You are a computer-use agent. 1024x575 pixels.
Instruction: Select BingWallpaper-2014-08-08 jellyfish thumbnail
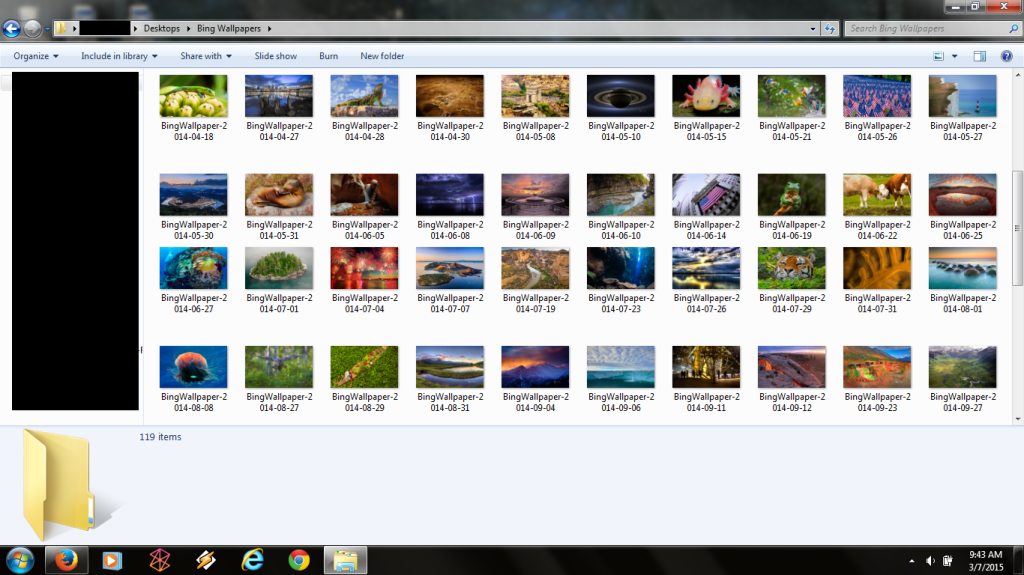(193, 367)
